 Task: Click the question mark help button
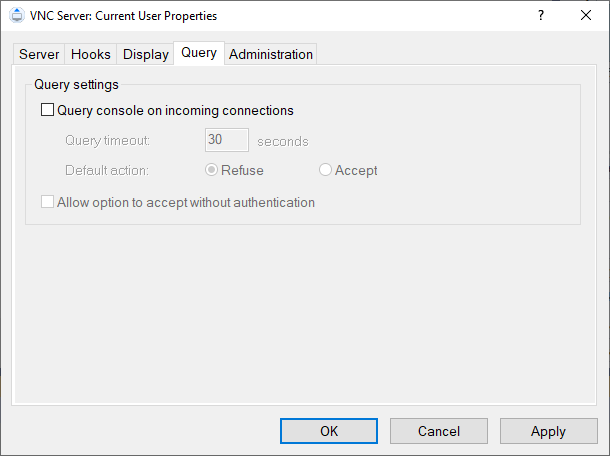point(541,15)
